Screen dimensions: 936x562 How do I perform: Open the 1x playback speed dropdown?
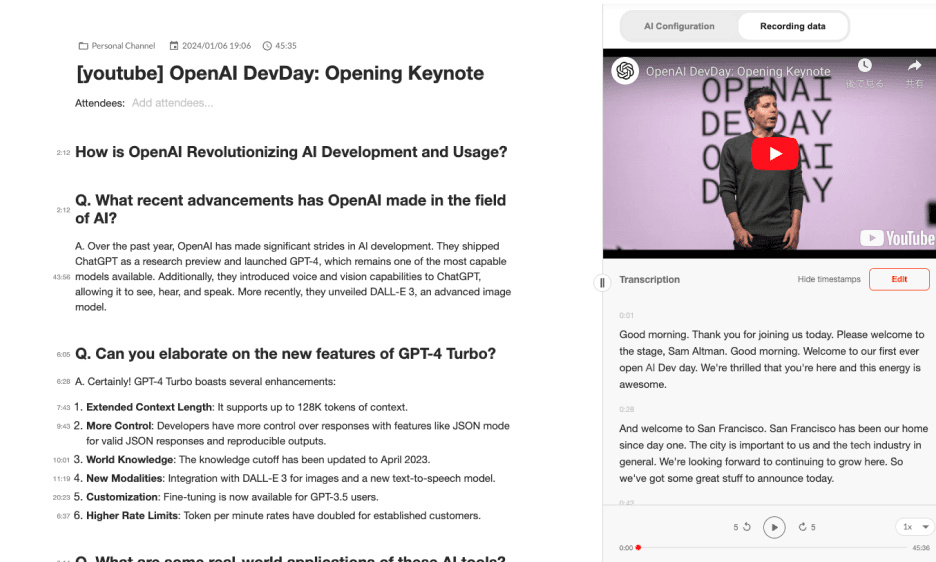tap(916, 527)
